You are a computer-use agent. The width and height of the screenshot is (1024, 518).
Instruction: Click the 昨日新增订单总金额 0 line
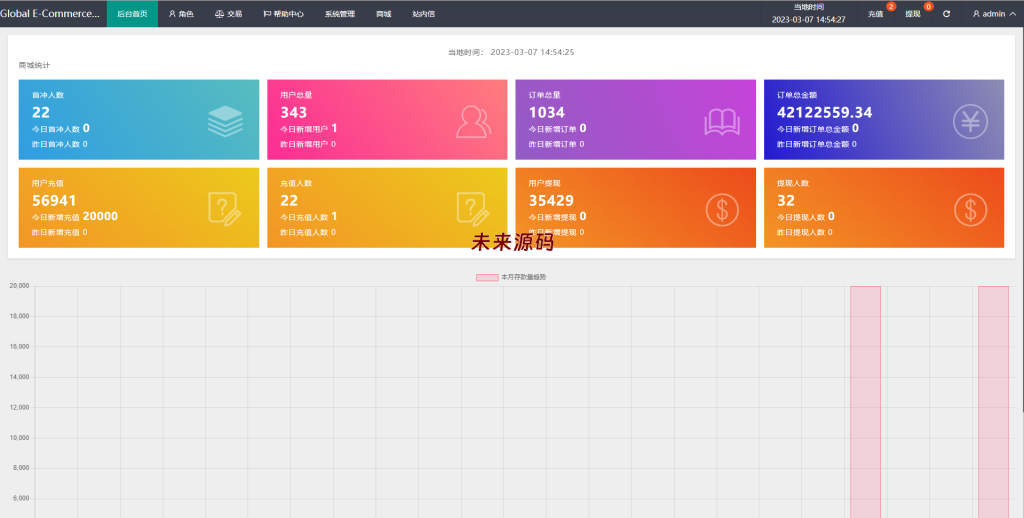tap(816, 144)
